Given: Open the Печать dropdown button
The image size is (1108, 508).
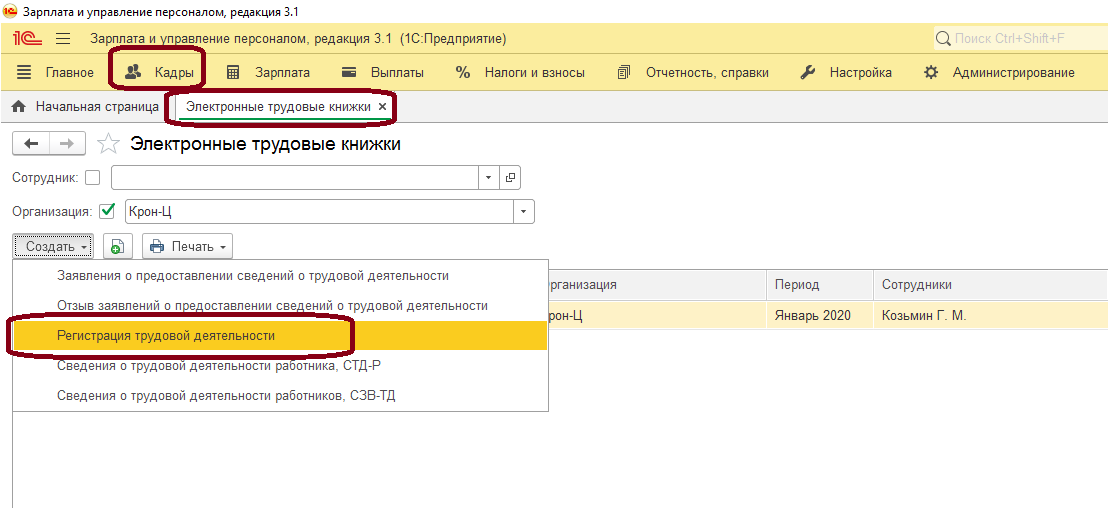Looking at the screenshot, I should point(187,247).
